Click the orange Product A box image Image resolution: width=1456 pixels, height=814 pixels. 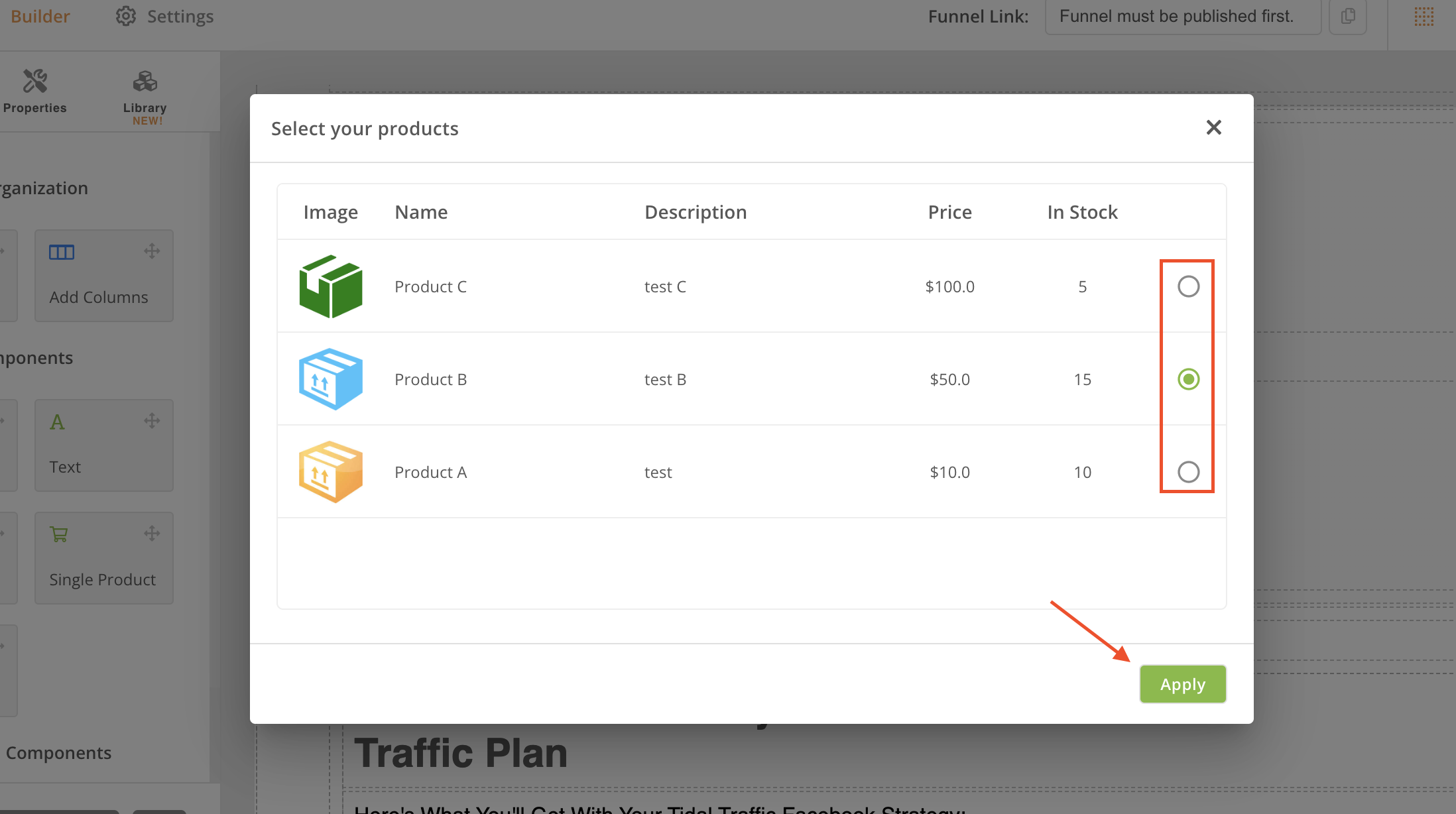(x=330, y=472)
